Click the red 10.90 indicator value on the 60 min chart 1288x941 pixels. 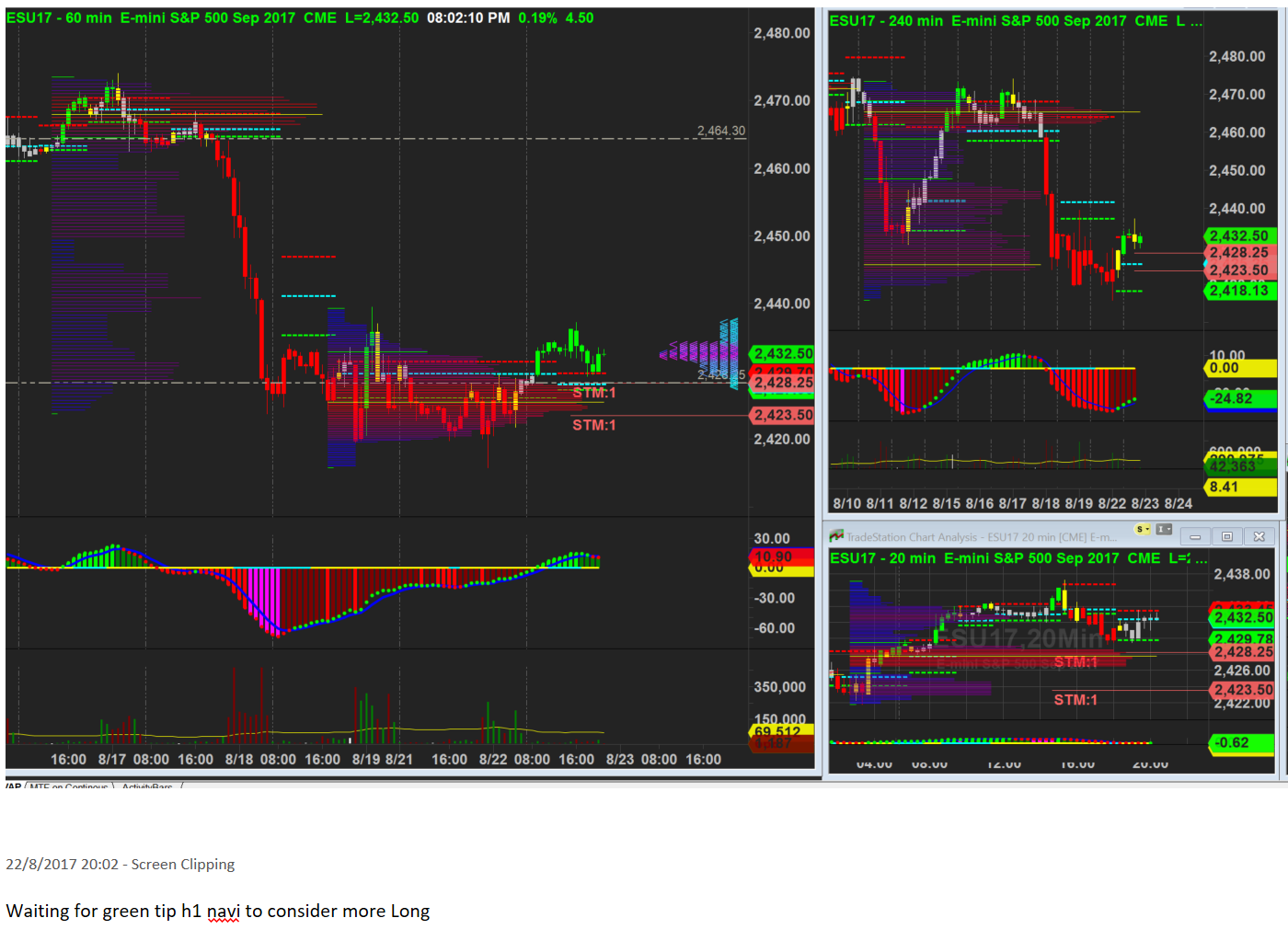point(782,557)
